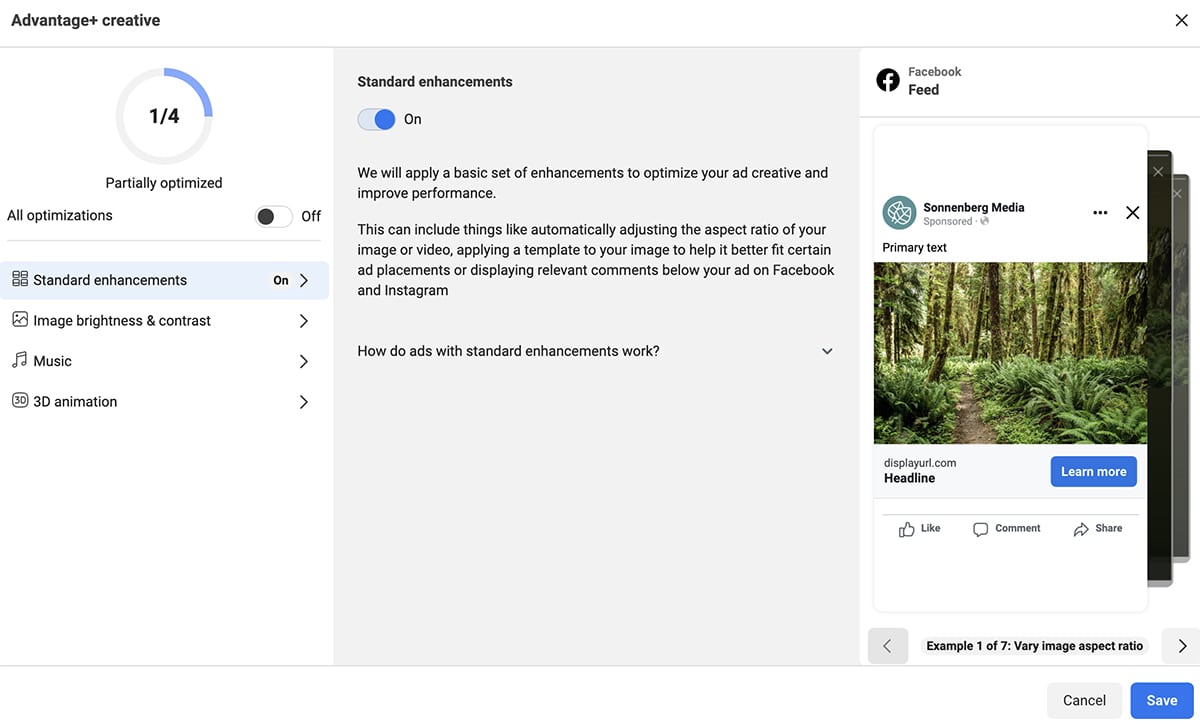Image resolution: width=1200 pixels, height=725 pixels.
Task: Select Image brightness & contrast menu item
Action: click(164, 321)
